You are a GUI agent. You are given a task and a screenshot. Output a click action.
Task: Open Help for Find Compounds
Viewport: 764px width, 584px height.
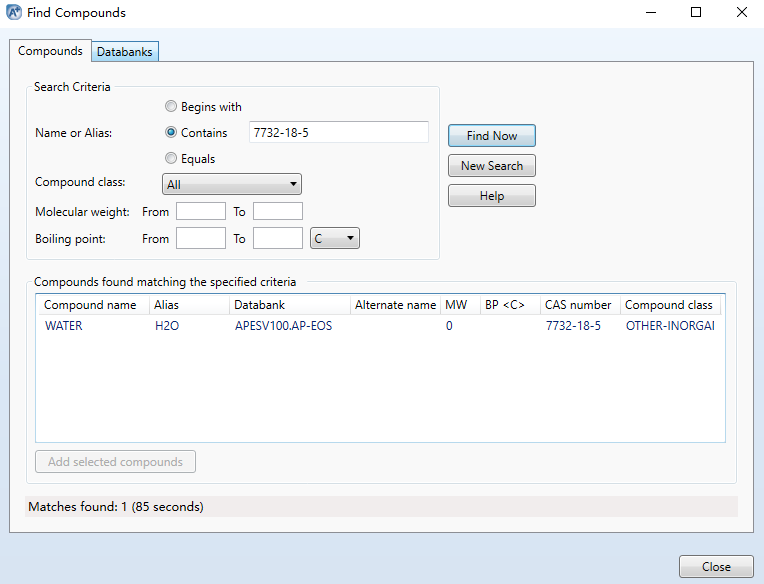pos(492,195)
